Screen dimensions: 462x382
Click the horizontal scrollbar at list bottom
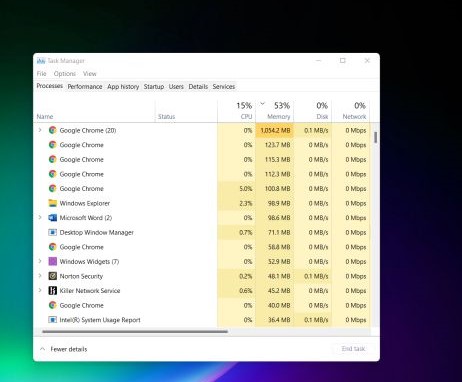coord(135,331)
